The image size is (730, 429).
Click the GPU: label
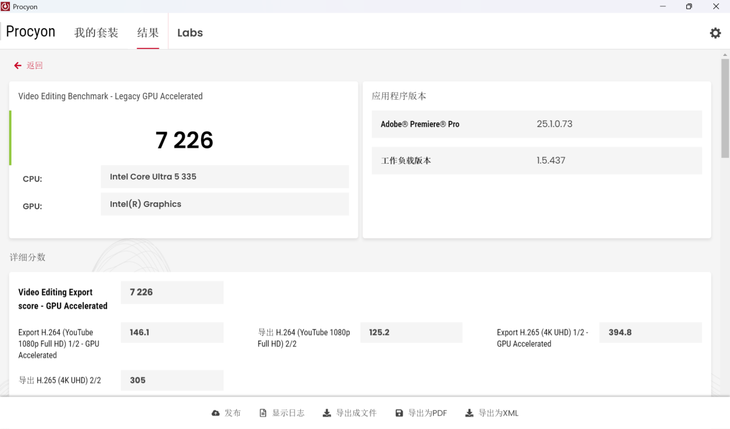[32, 206]
